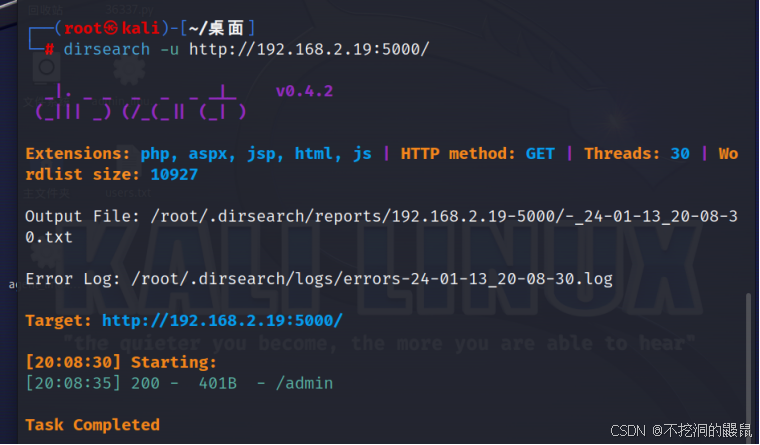Click the terminal vertical scrollbar thumb
The width and height of the screenshot is (760, 445).
pos(747,360)
